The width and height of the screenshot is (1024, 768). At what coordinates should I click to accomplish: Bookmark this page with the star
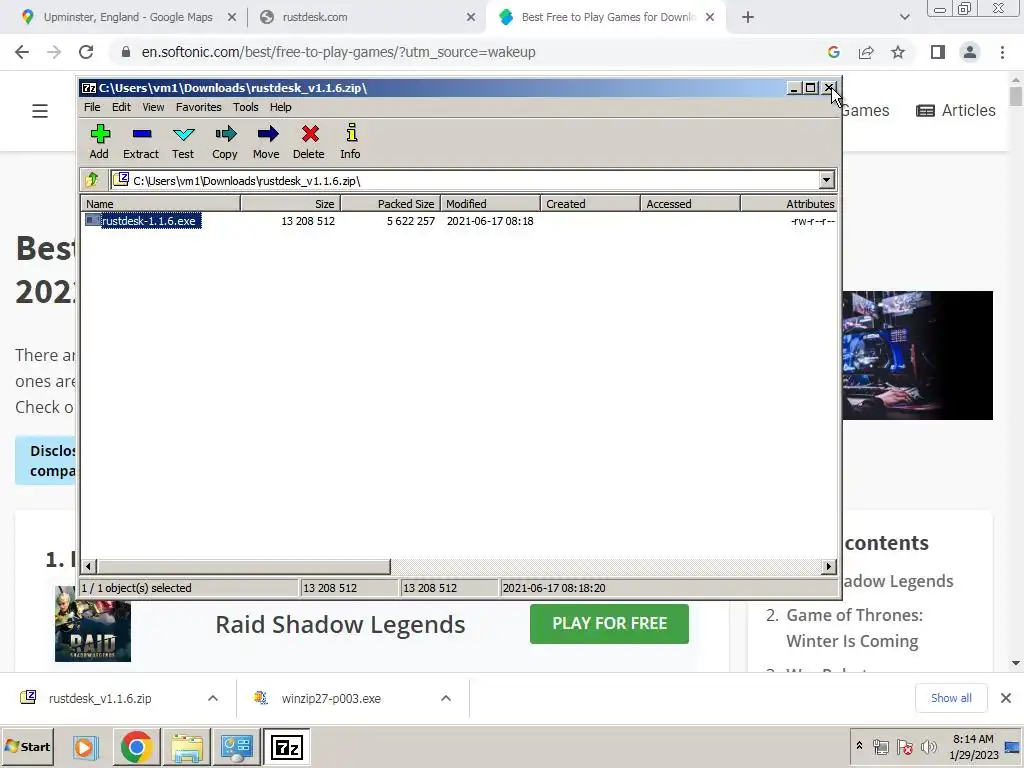pos(898,52)
